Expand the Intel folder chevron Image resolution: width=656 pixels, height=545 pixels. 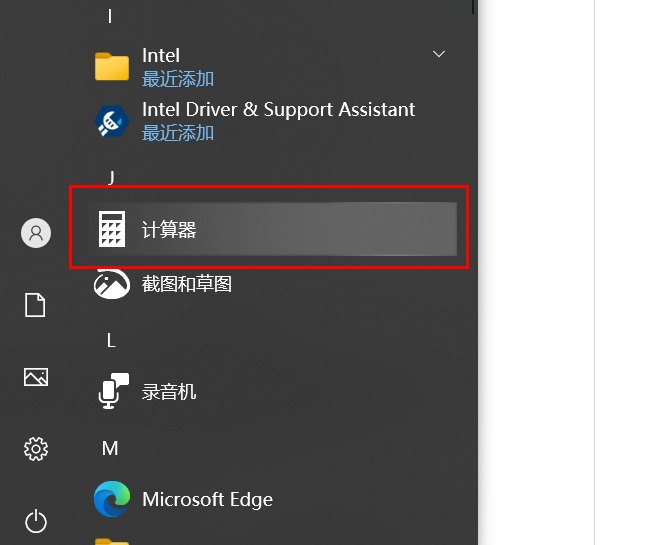[438, 54]
